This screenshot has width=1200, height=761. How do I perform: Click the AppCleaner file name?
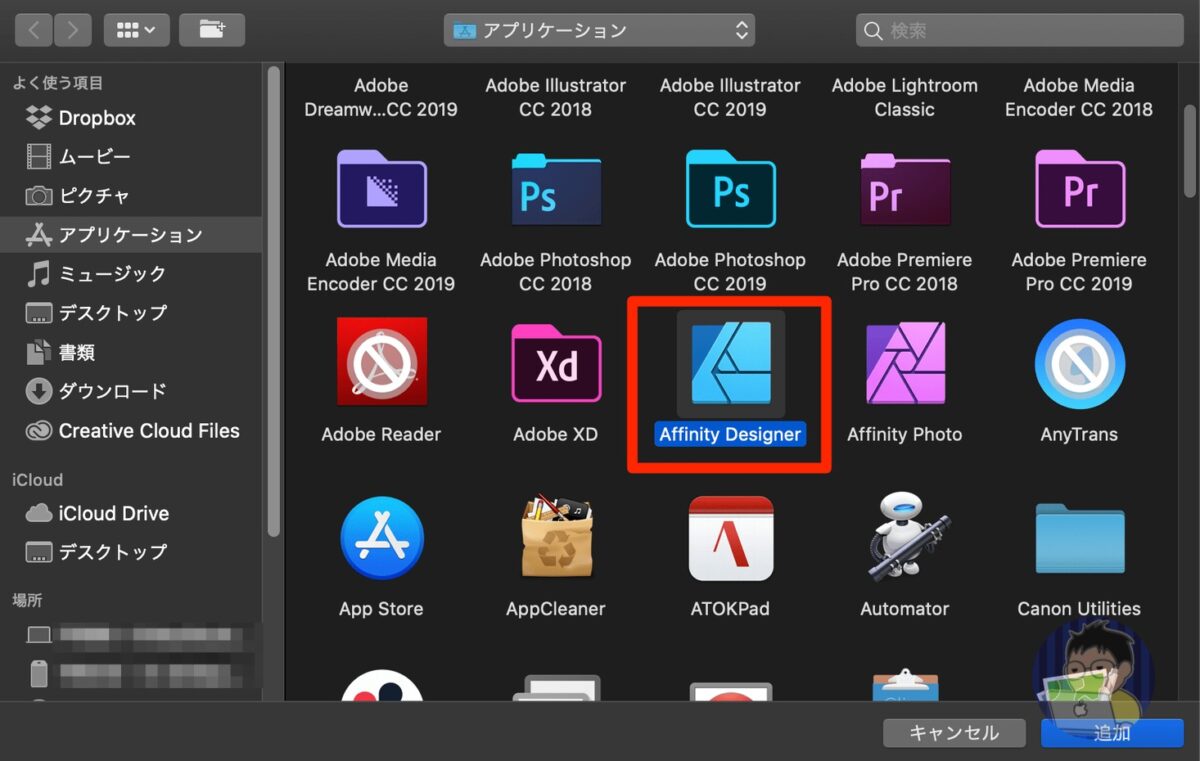click(x=556, y=608)
